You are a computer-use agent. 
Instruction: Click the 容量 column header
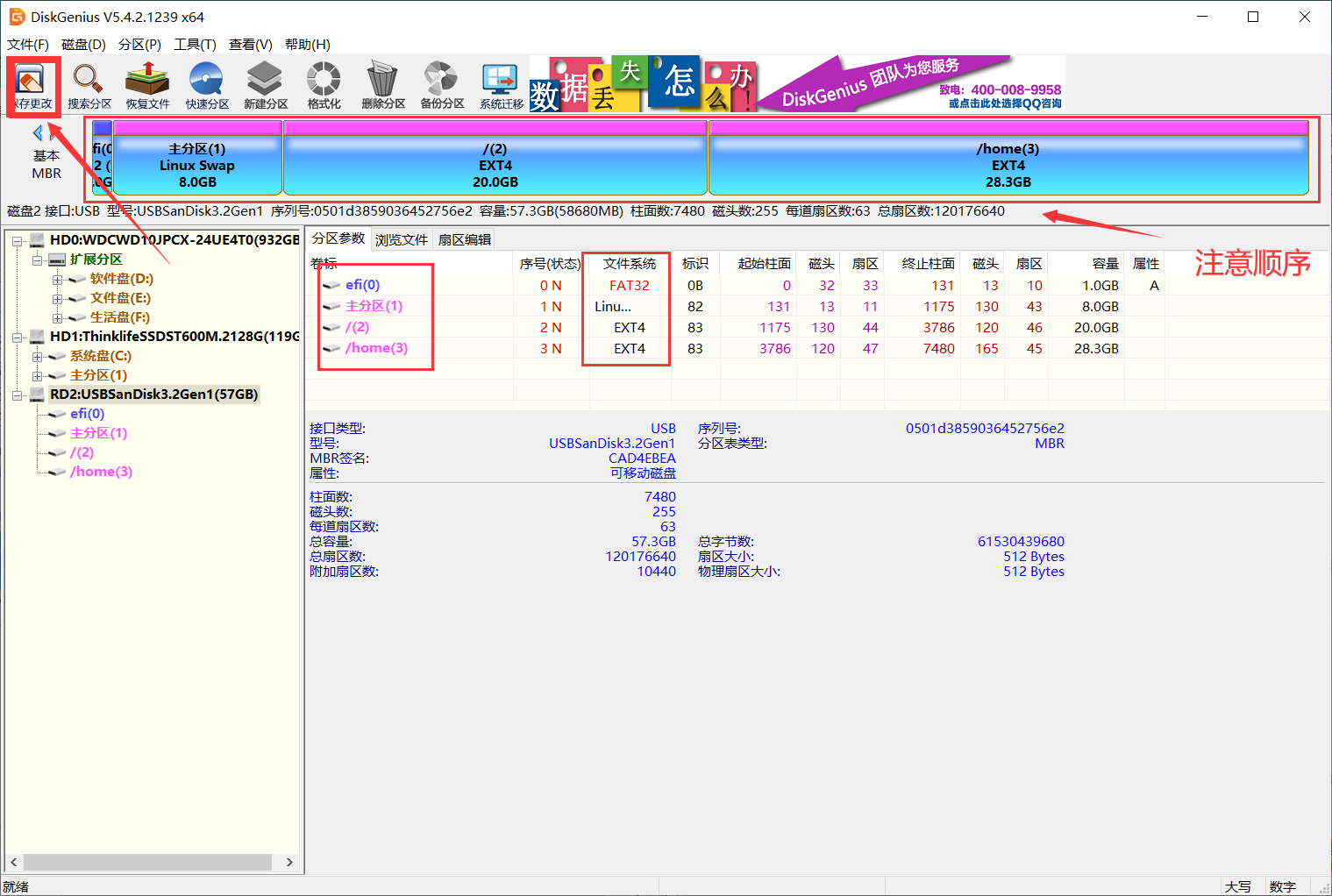(1086, 263)
